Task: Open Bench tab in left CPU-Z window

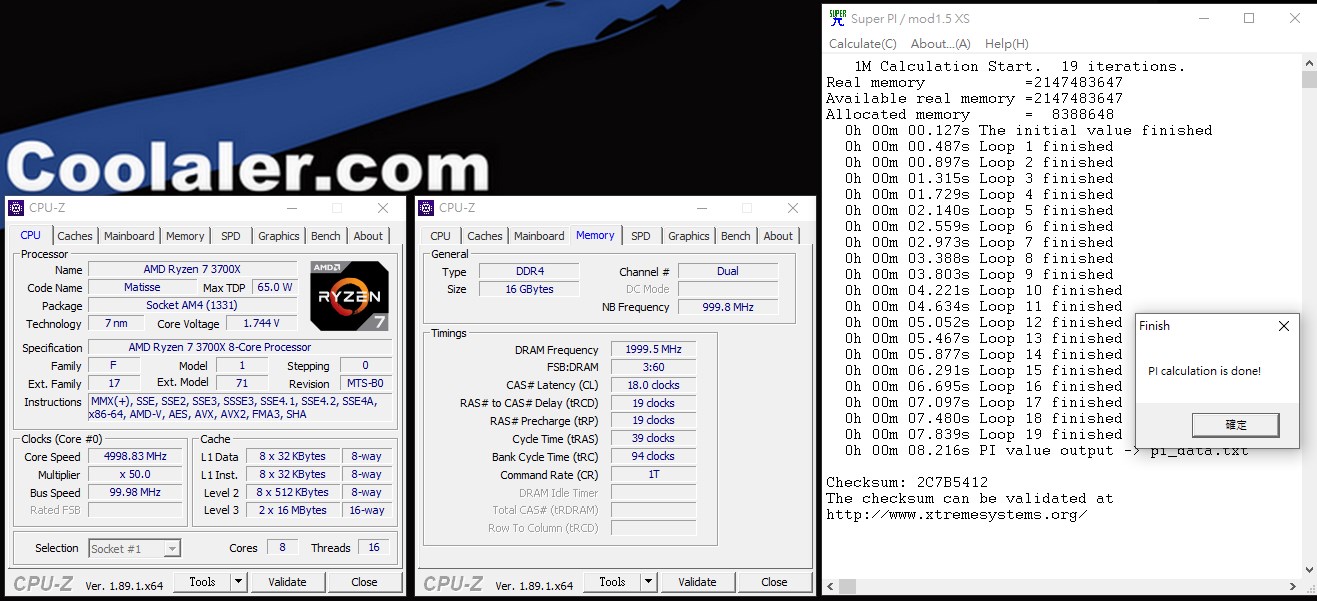Action: [x=325, y=236]
